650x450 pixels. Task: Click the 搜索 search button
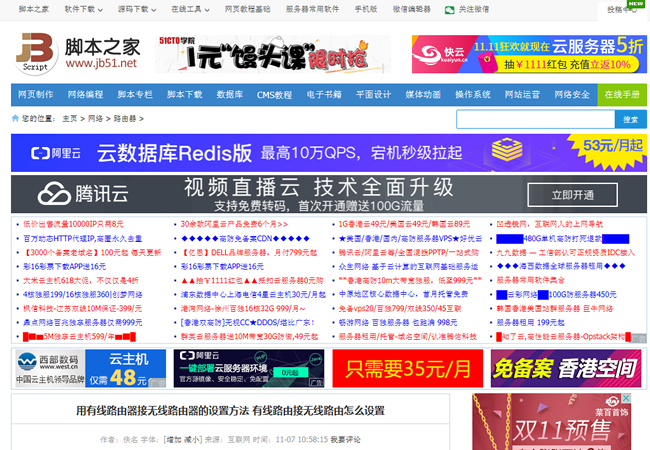[629, 119]
